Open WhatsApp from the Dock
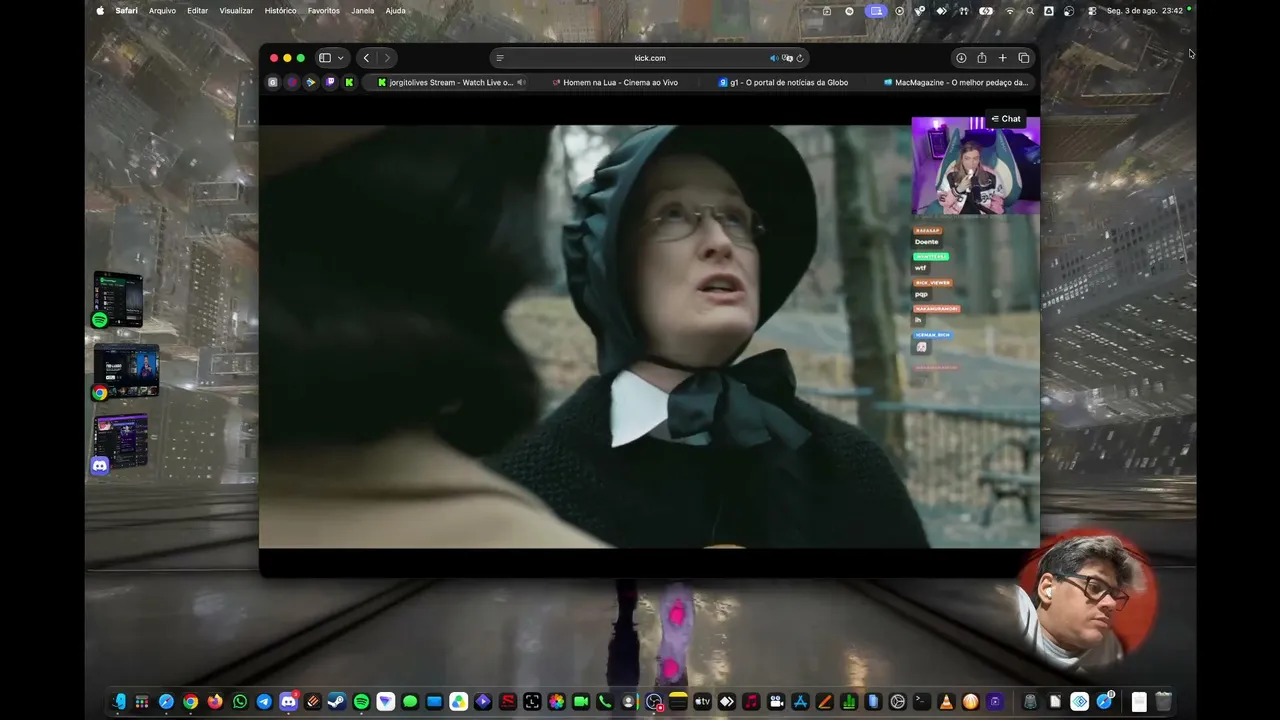Viewport: 1280px width, 720px height. point(240,702)
